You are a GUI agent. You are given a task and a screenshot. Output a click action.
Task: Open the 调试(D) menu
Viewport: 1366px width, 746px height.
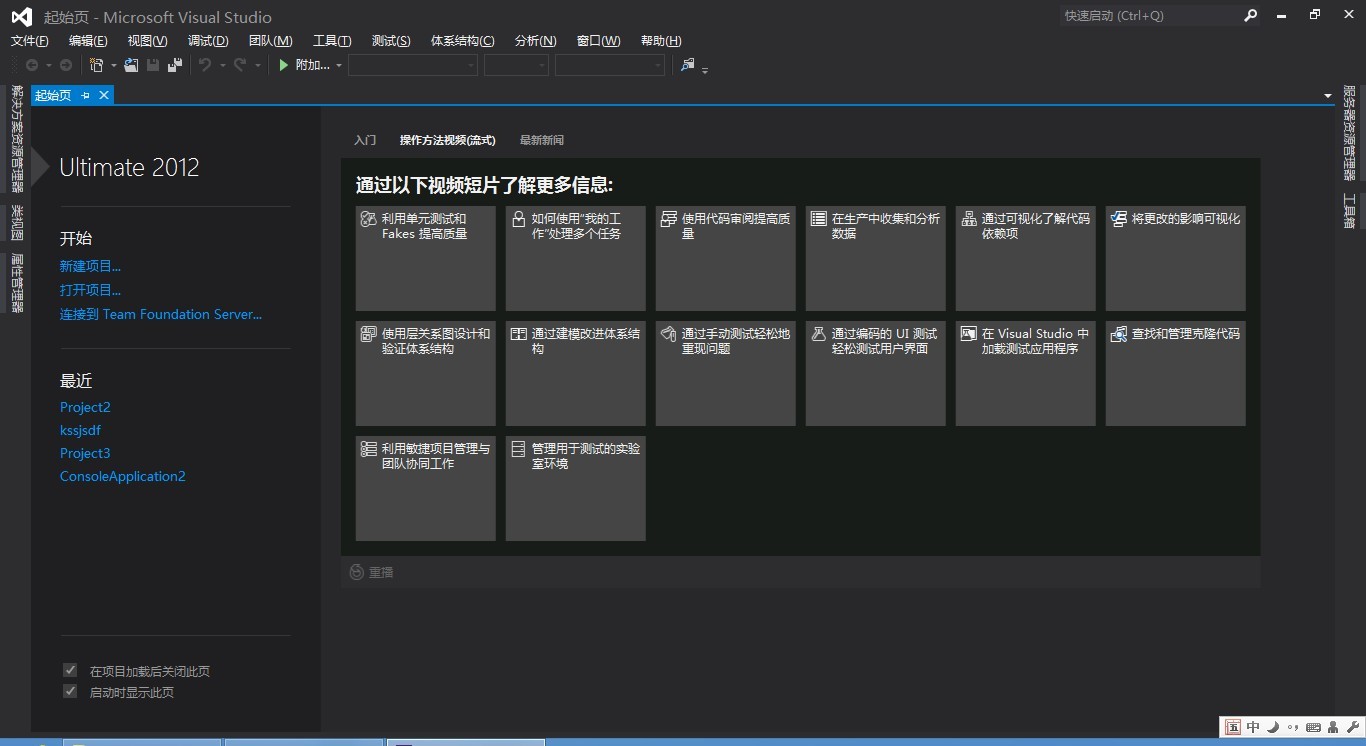pyautogui.click(x=208, y=41)
